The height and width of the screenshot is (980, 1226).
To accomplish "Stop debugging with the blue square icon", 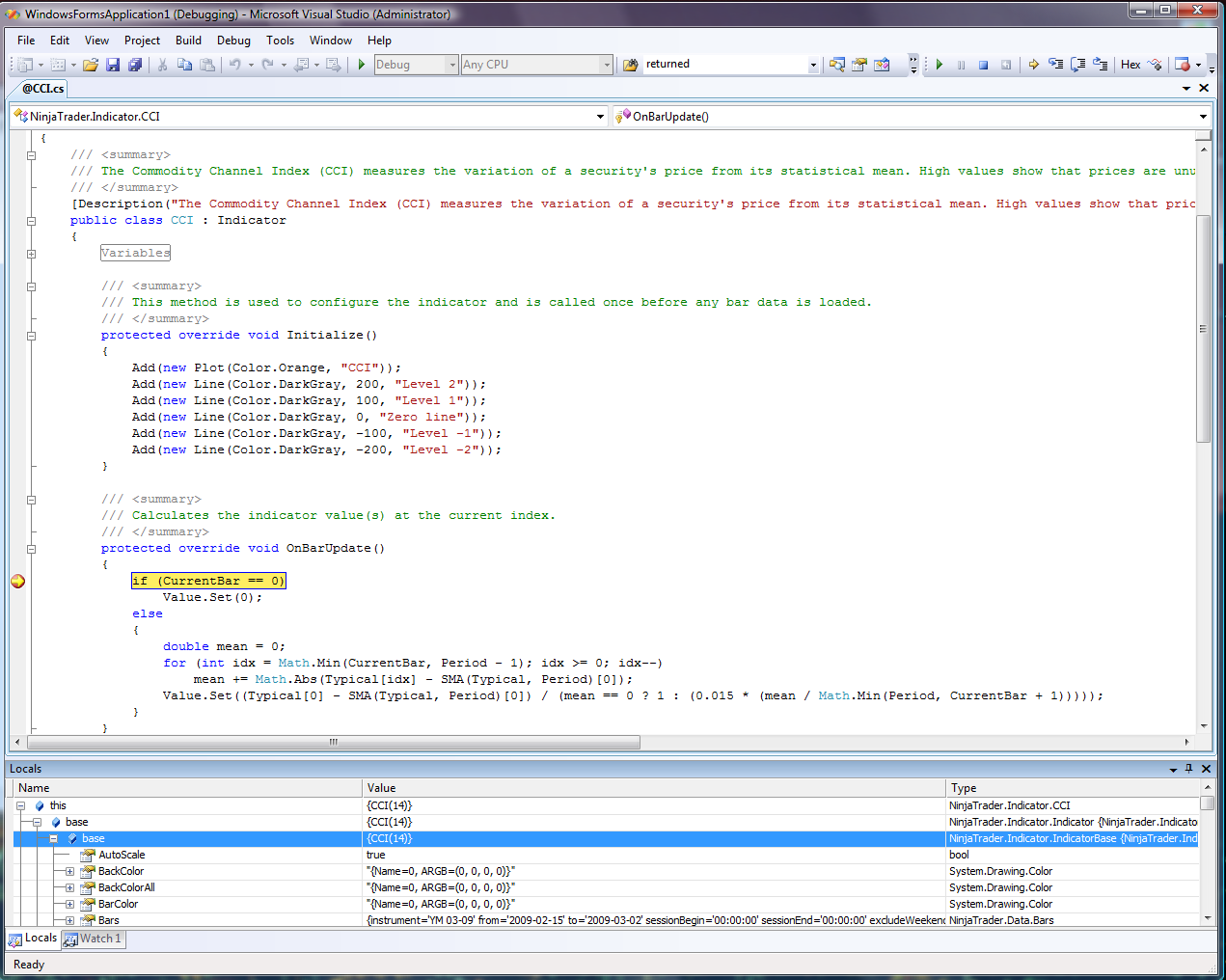I will pyautogui.click(x=983, y=65).
